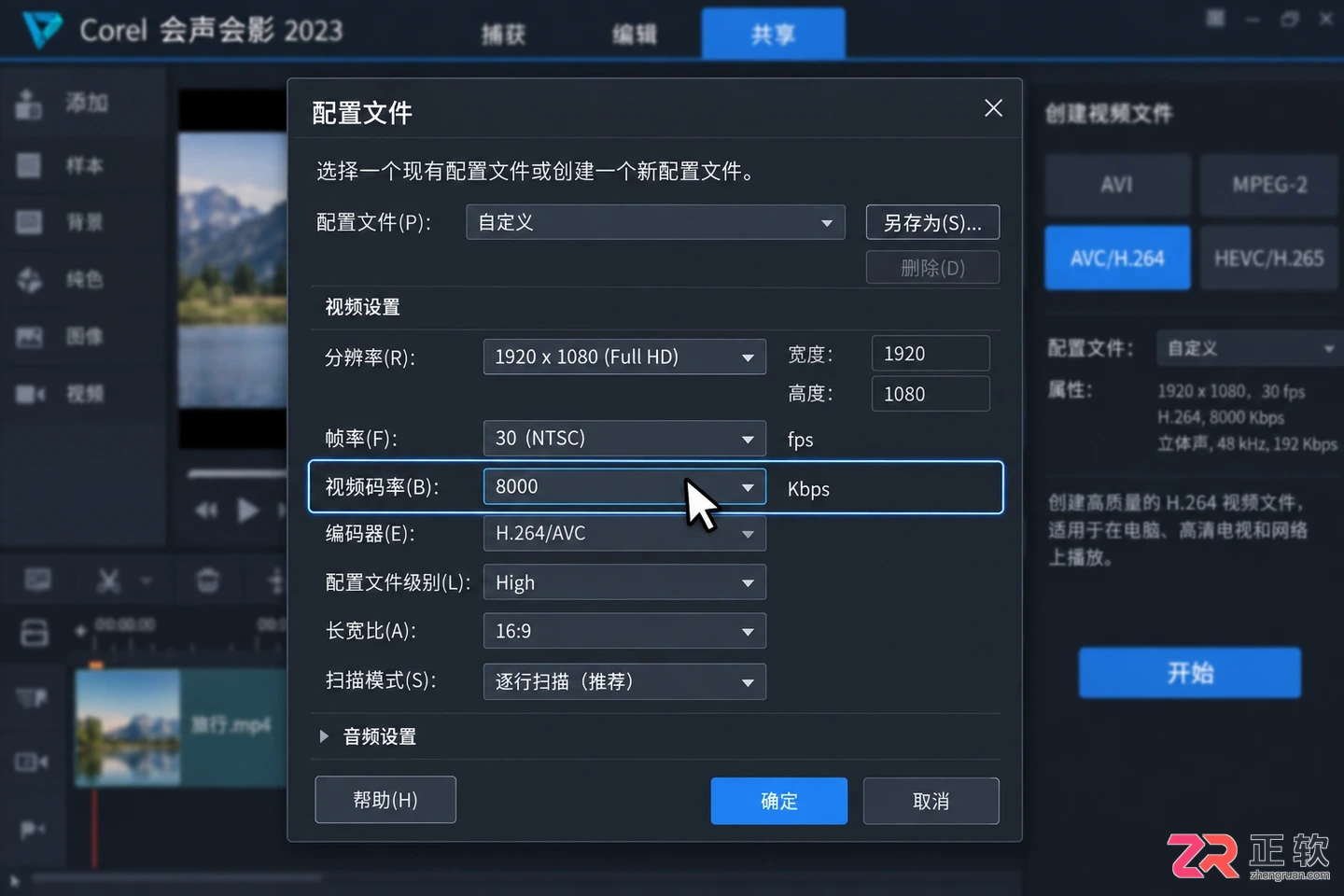
Task: Click the 删除(D) button
Action: tap(932, 268)
